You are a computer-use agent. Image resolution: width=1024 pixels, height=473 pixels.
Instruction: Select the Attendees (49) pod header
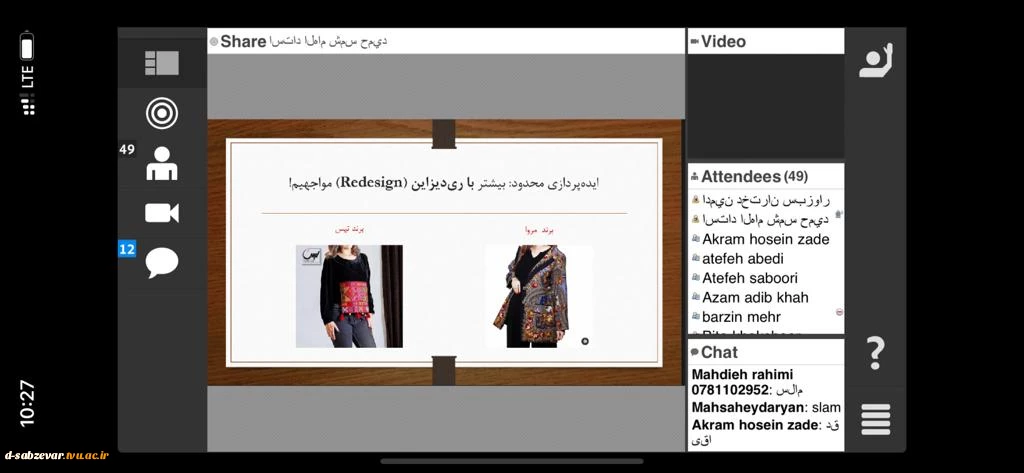coord(765,176)
